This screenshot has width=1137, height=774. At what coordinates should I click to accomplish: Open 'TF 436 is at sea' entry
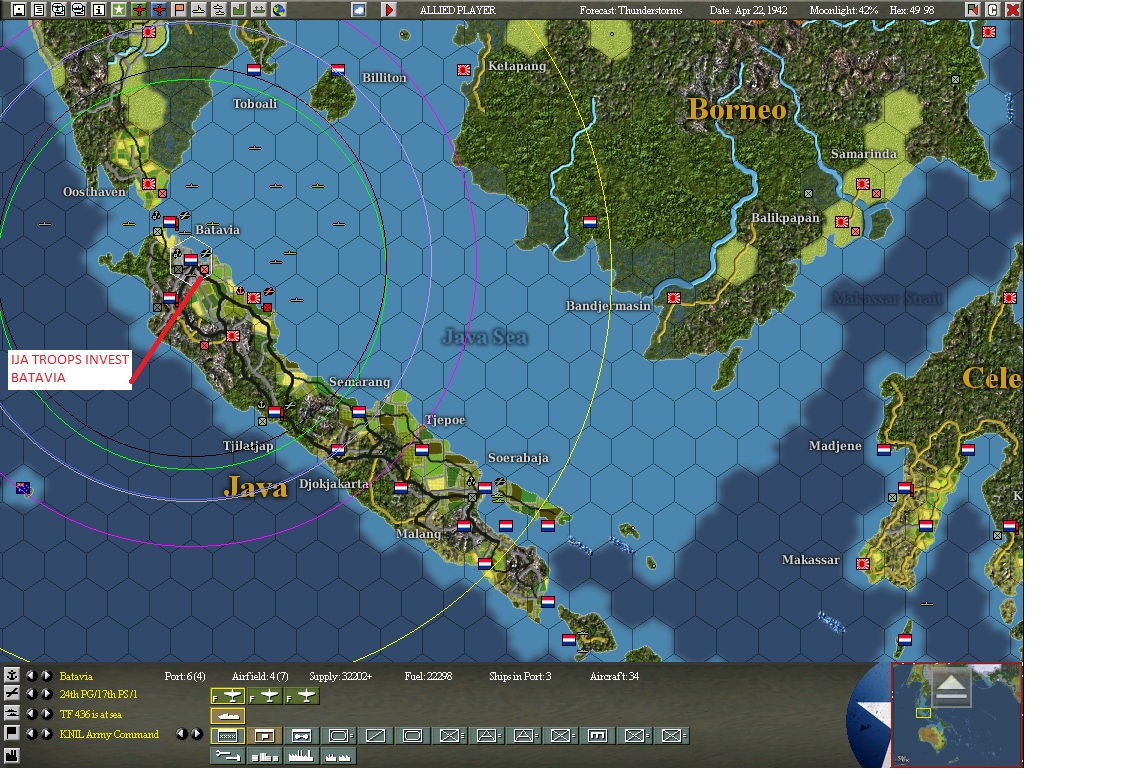[91, 715]
